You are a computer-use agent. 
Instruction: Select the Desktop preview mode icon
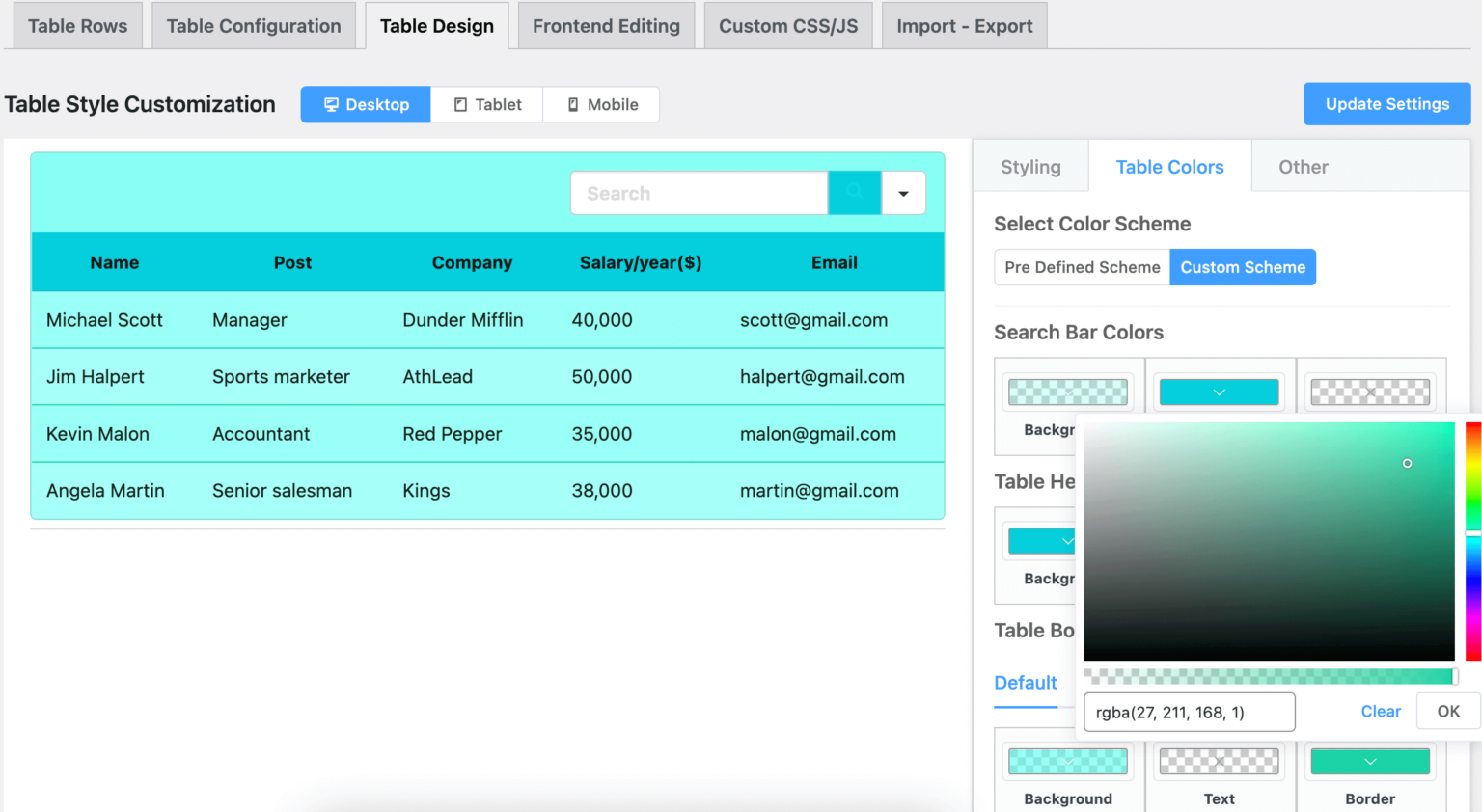point(365,104)
